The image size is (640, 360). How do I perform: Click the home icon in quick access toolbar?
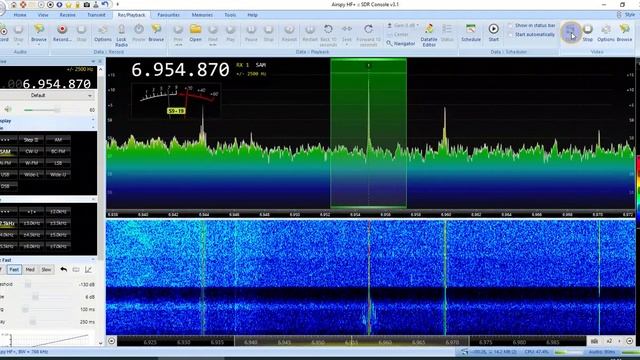[13, 4]
